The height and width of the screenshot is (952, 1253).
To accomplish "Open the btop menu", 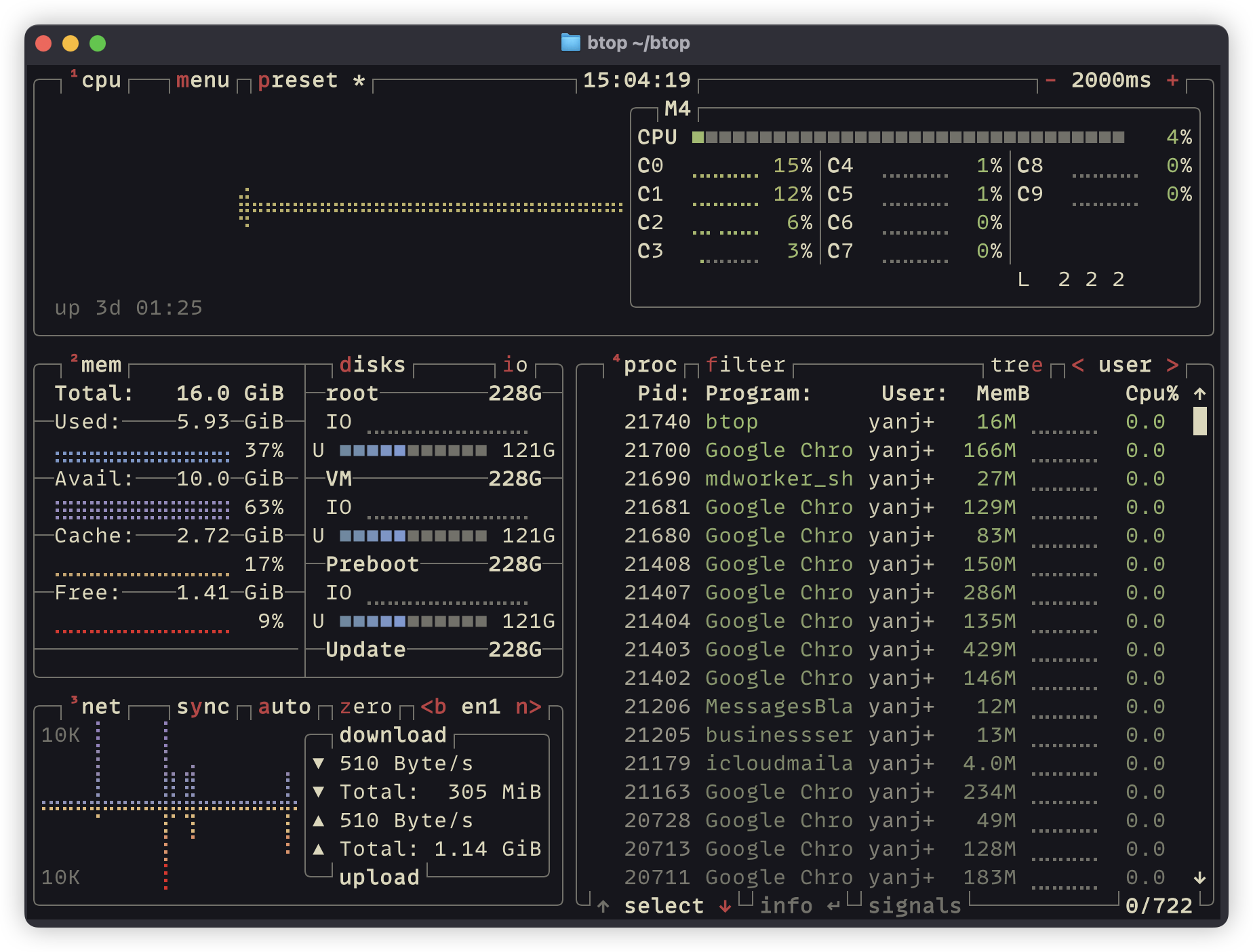I will coord(203,81).
